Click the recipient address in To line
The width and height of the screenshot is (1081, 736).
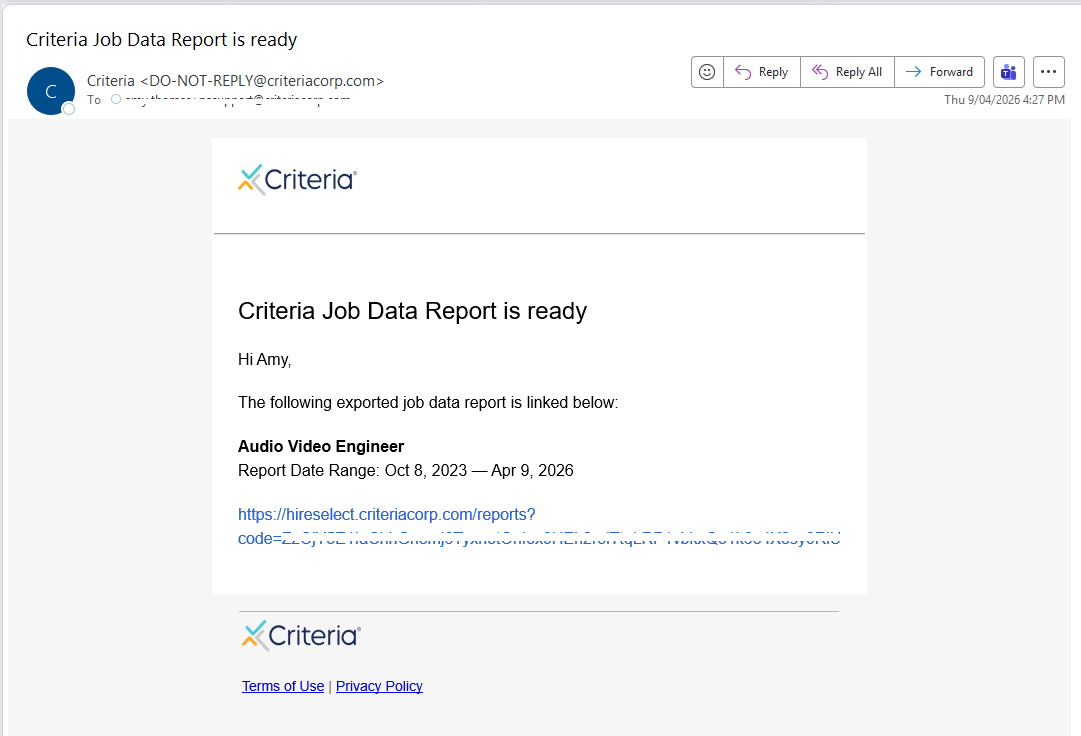237,99
